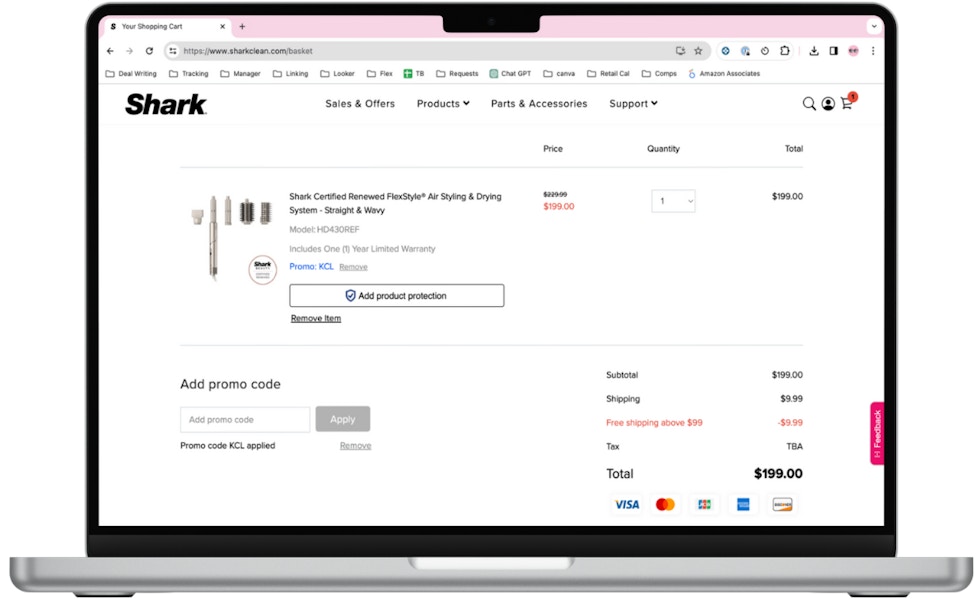This screenshot has width=980, height=600.
Task: Close the Your Shopping Cart tab
Action: 222,26
